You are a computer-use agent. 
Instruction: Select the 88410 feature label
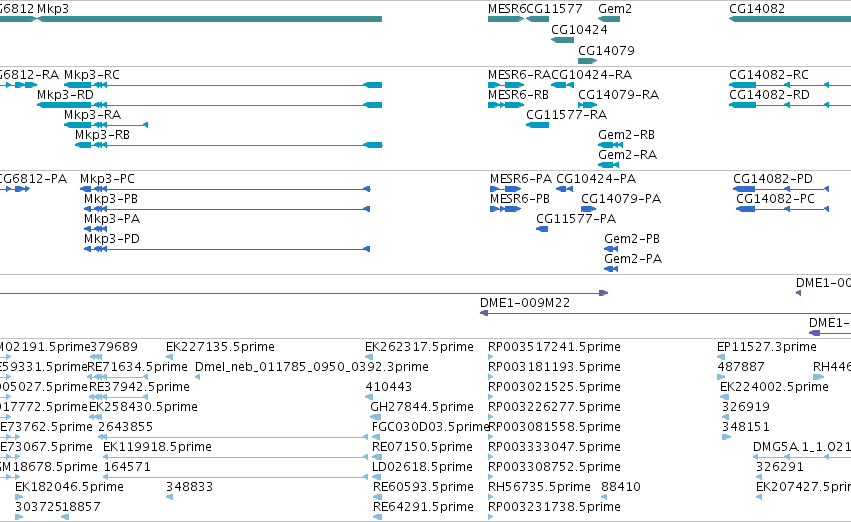621,488
